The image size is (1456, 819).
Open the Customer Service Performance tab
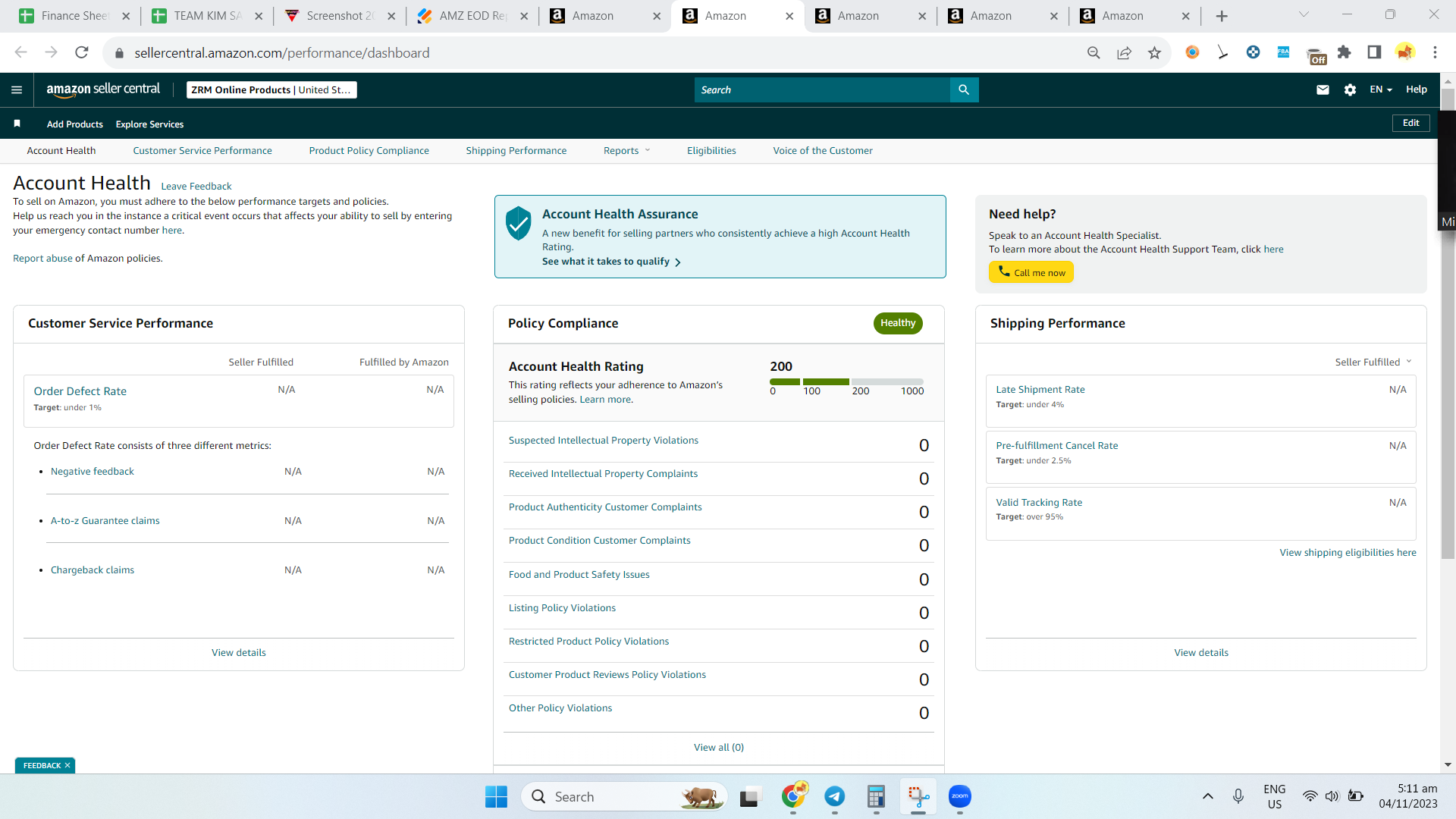202,150
